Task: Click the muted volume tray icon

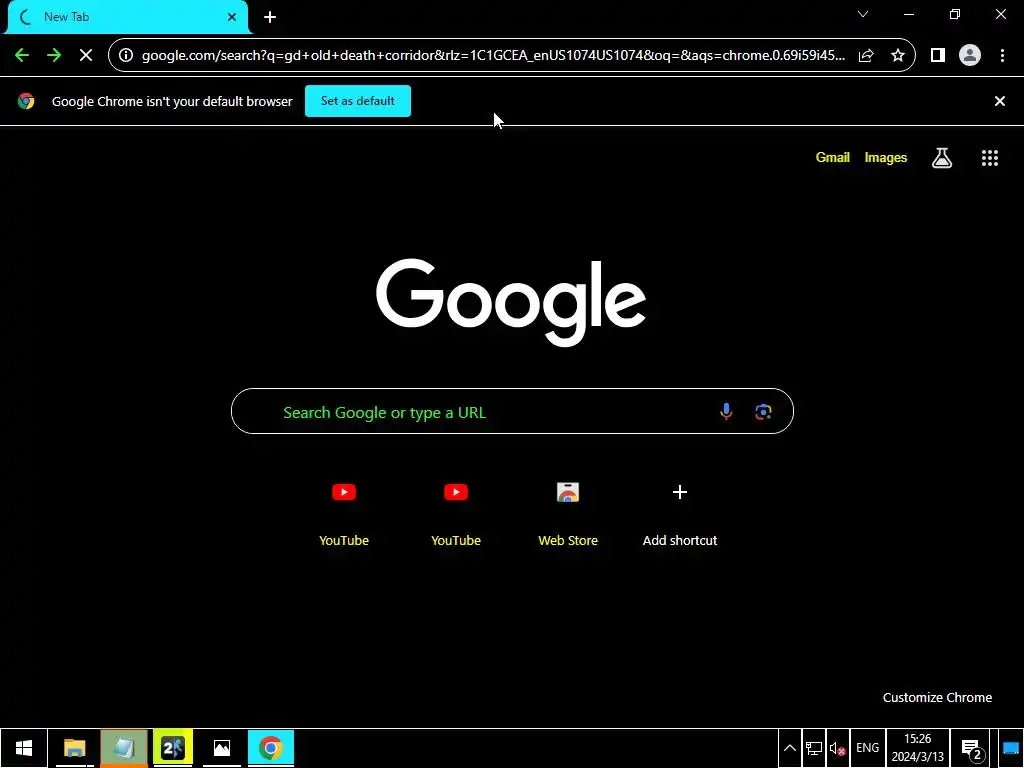Action: [x=837, y=748]
